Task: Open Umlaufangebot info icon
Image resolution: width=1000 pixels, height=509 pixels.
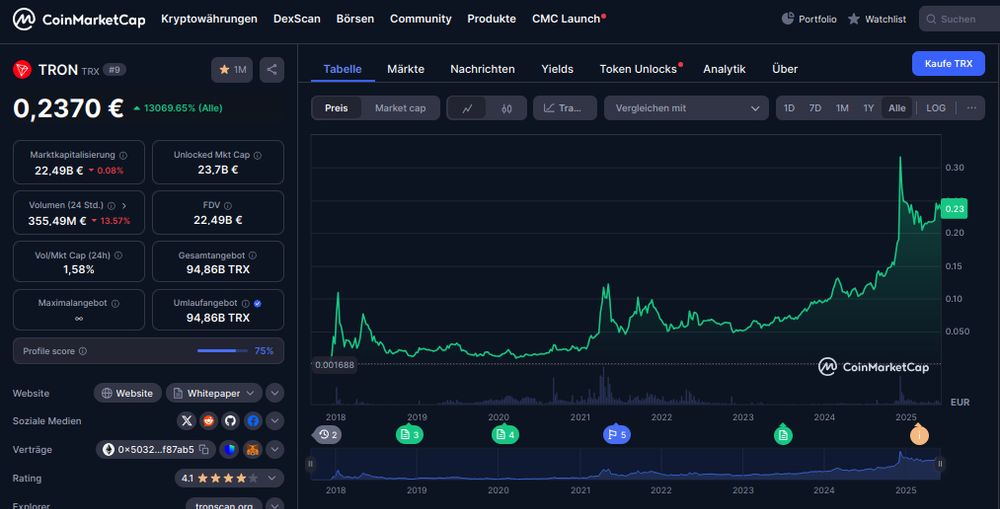Action: 246,304
